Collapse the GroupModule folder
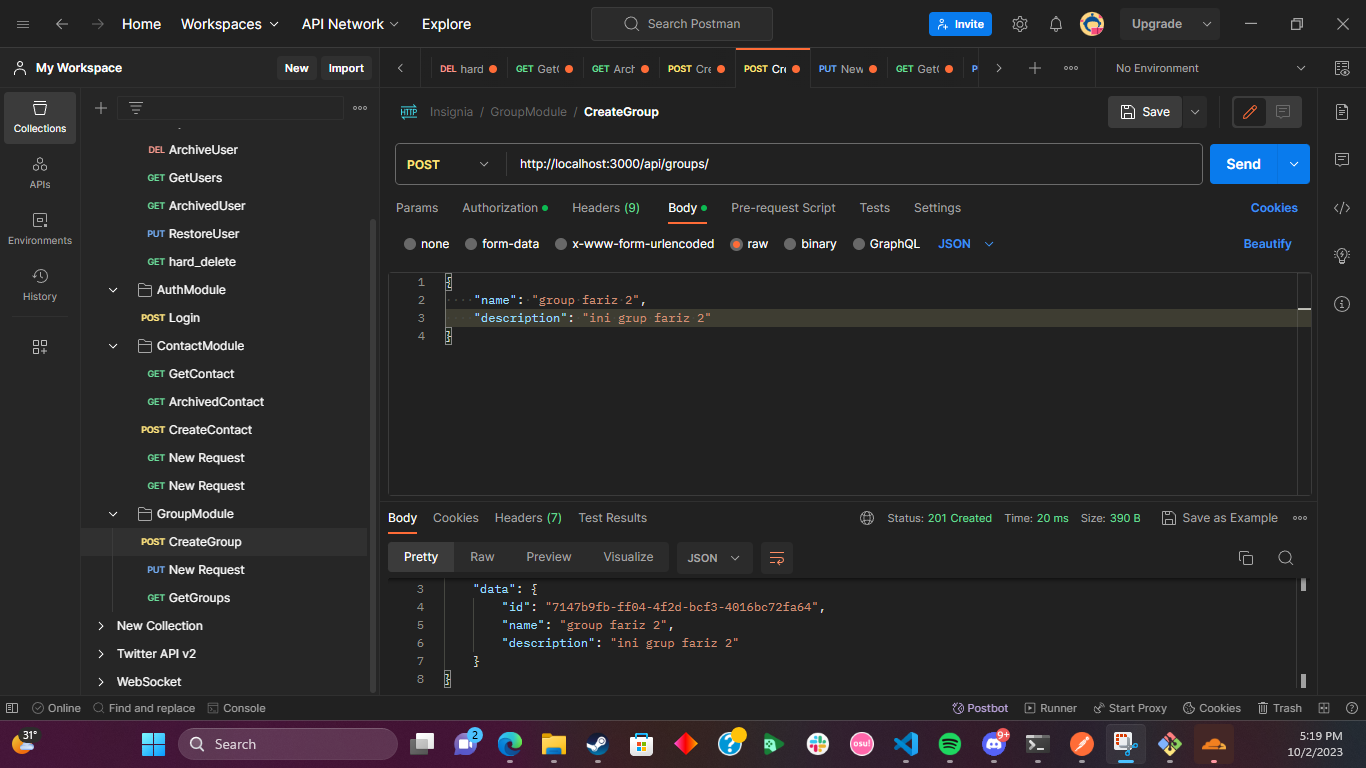 [112, 513]
